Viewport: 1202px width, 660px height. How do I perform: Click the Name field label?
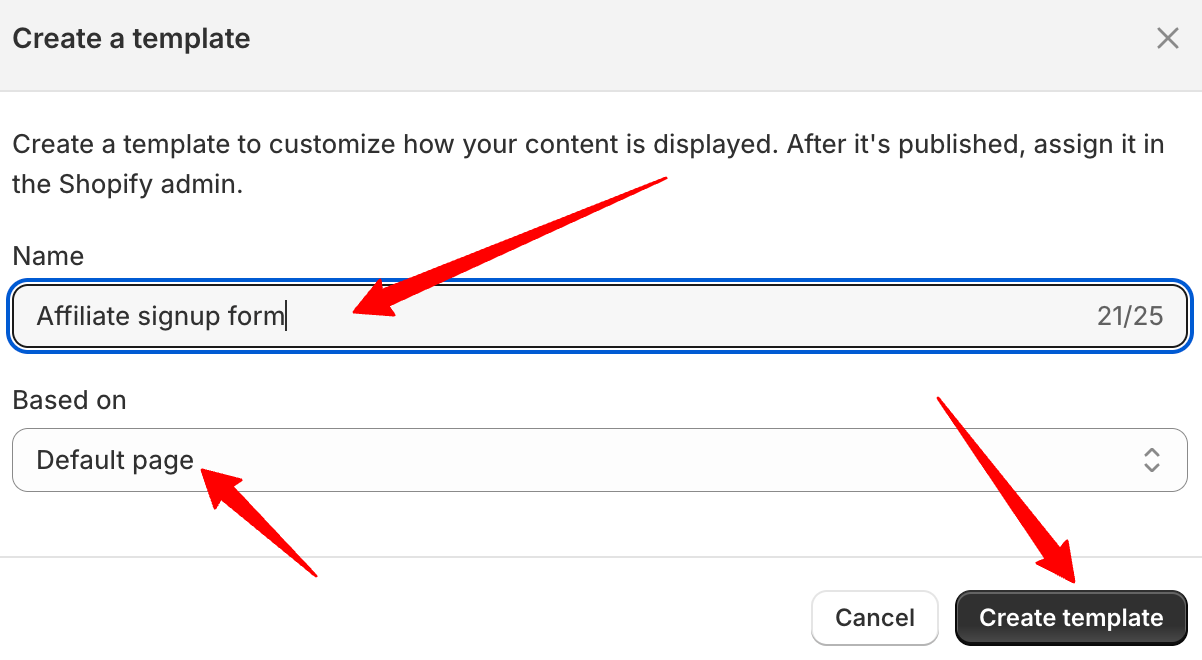pyautogui.click(x=48, y=256)
